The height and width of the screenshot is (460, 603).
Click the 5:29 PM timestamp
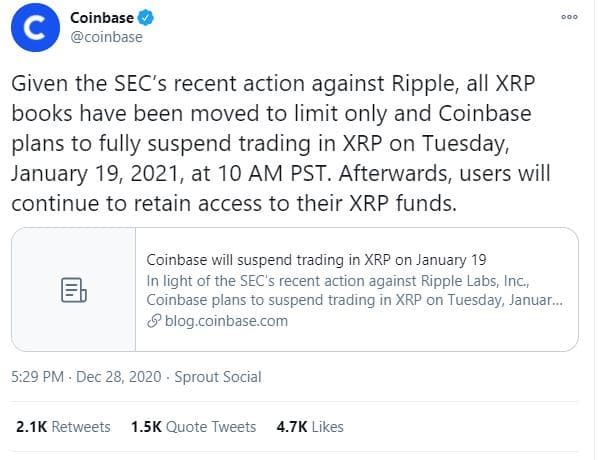(39, 377)
